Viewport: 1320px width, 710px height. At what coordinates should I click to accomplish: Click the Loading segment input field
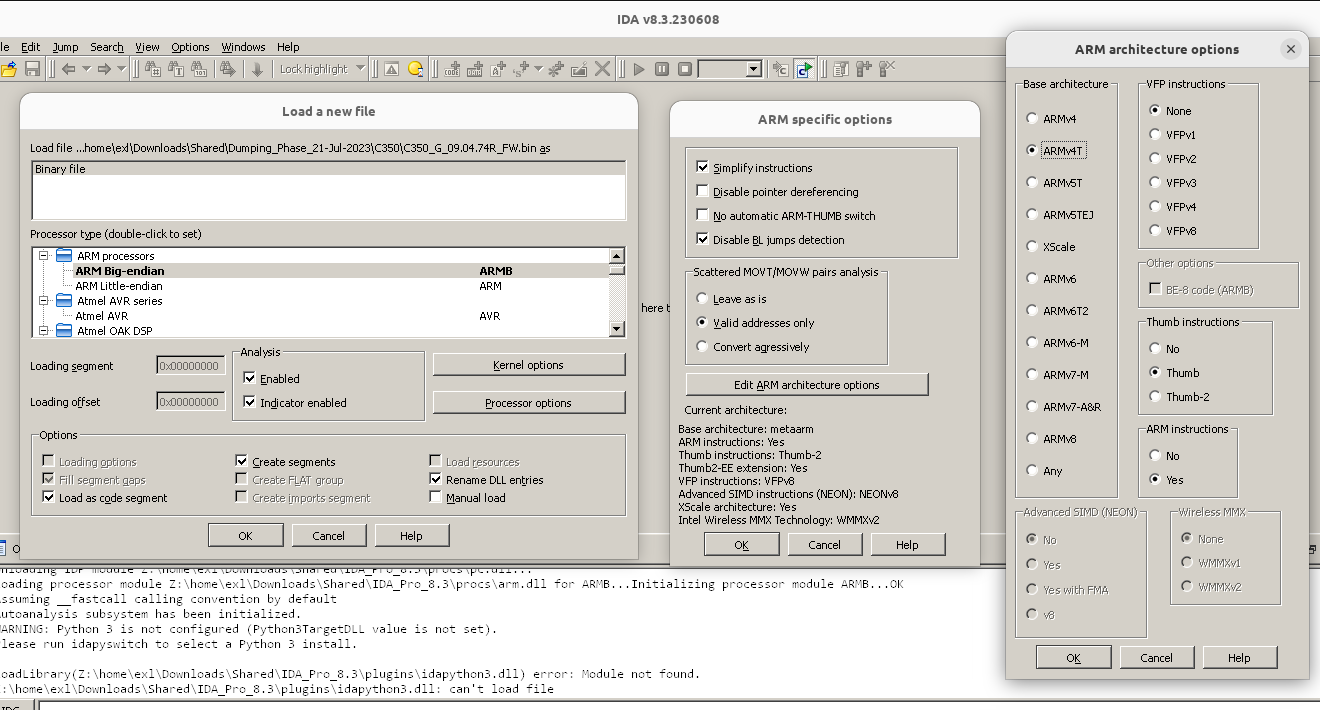[x=191, y=366]
